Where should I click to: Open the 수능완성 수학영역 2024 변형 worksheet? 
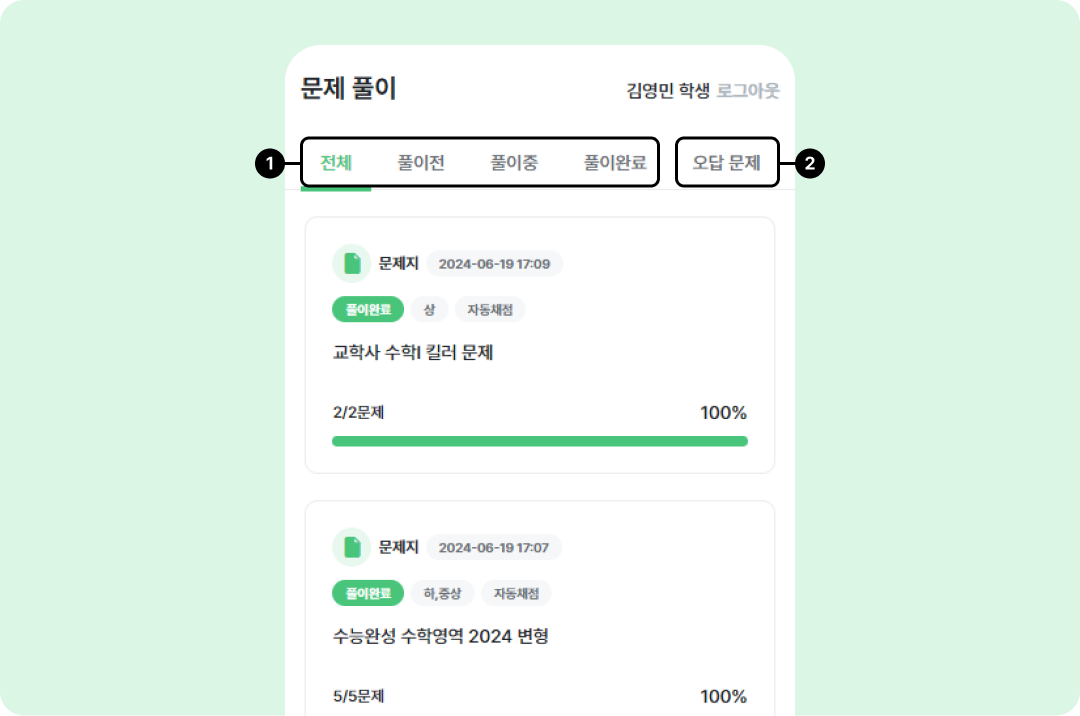(x=440, y=636)
